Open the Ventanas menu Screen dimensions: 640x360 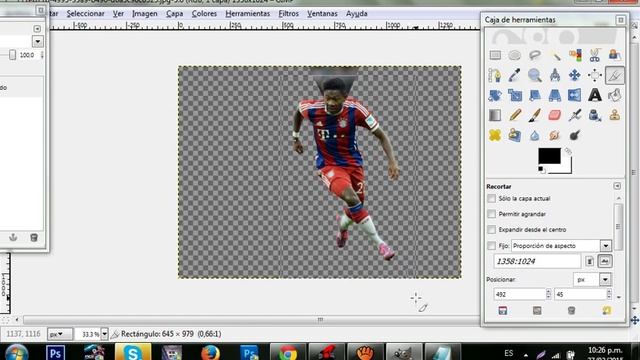[322, 13]
